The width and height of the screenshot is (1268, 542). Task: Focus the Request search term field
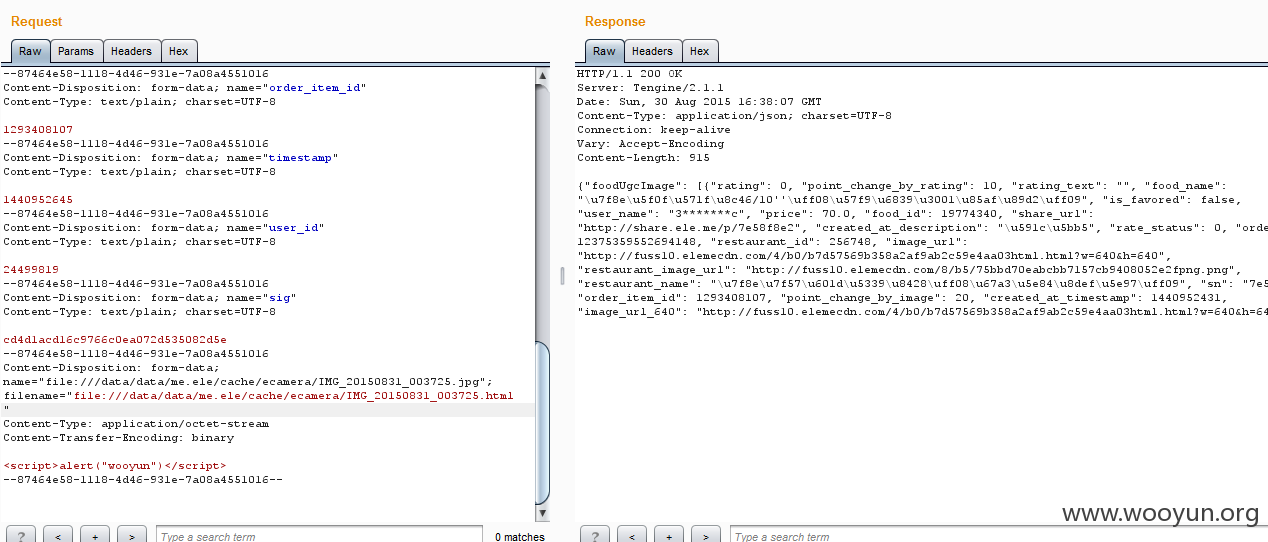point(319,536)
